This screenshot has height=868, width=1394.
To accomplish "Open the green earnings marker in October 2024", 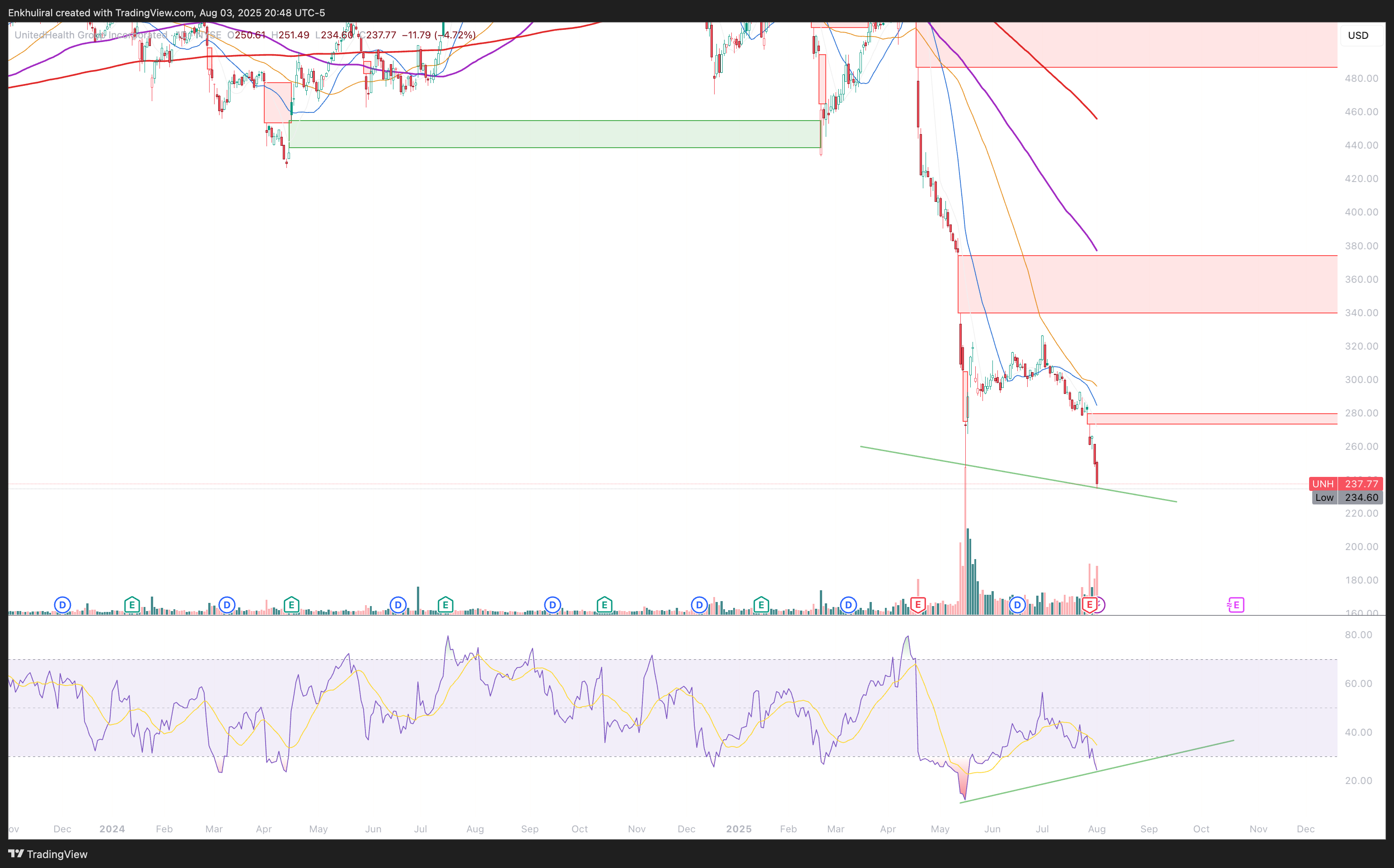I will click(604, 605).
